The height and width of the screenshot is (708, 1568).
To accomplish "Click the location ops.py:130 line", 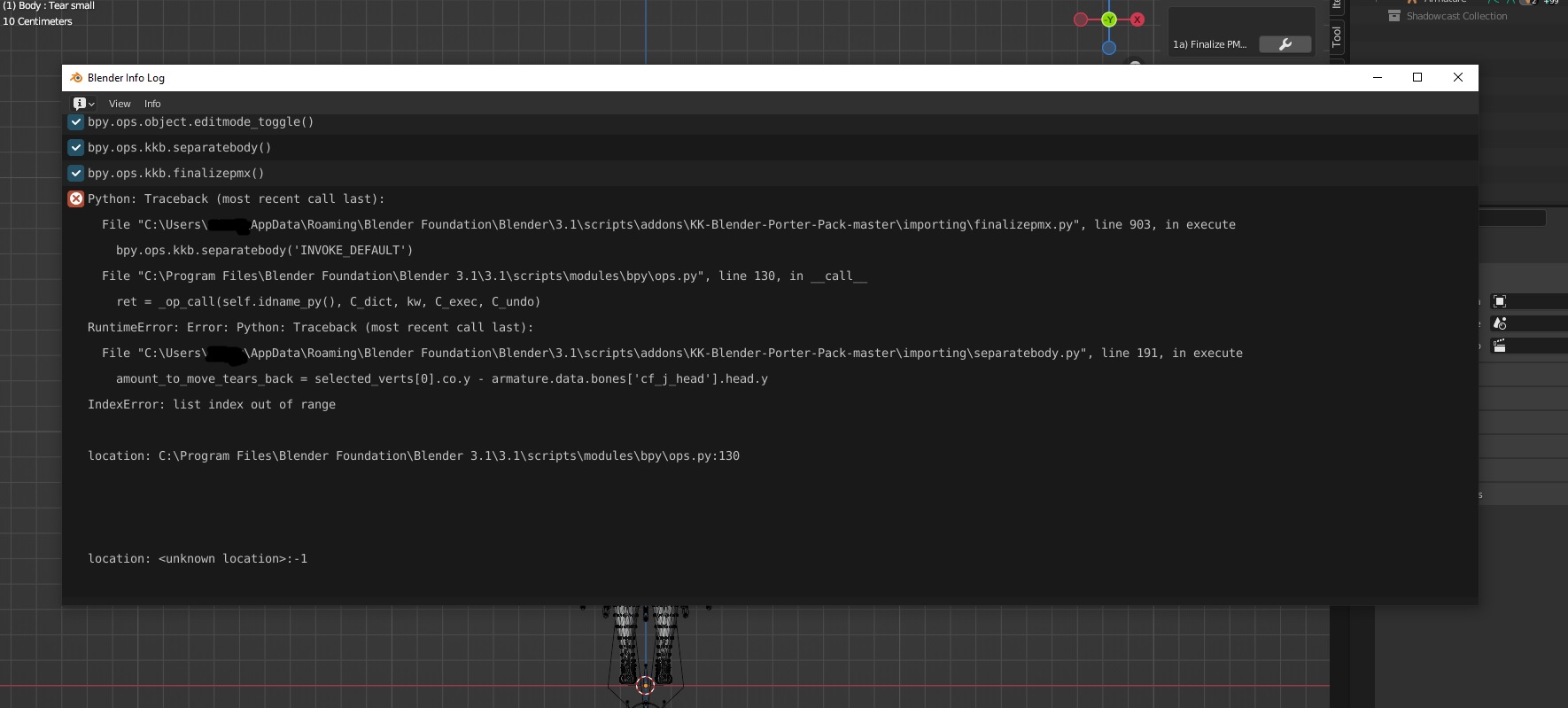I will [x=413, y=456].
